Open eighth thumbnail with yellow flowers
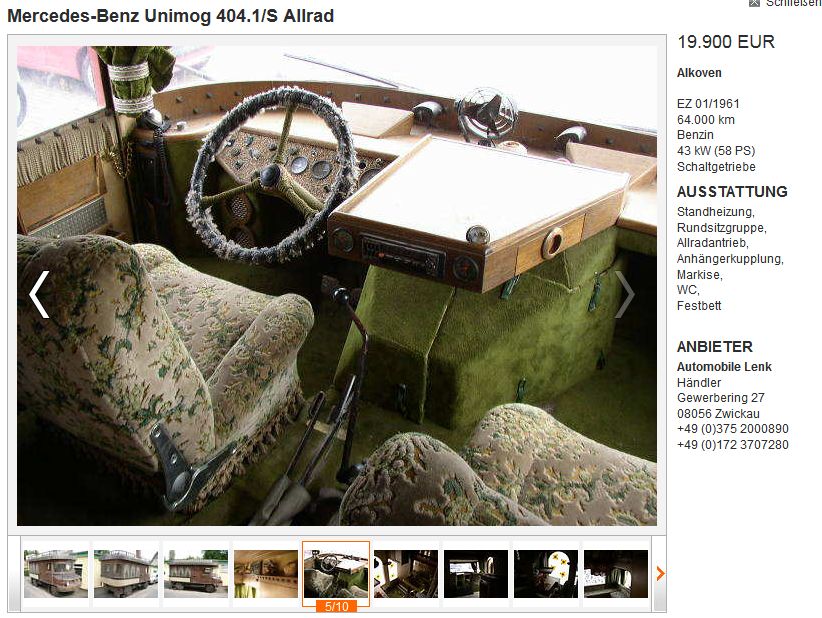This screenshot has width=822, height=618. pos(546,574)
